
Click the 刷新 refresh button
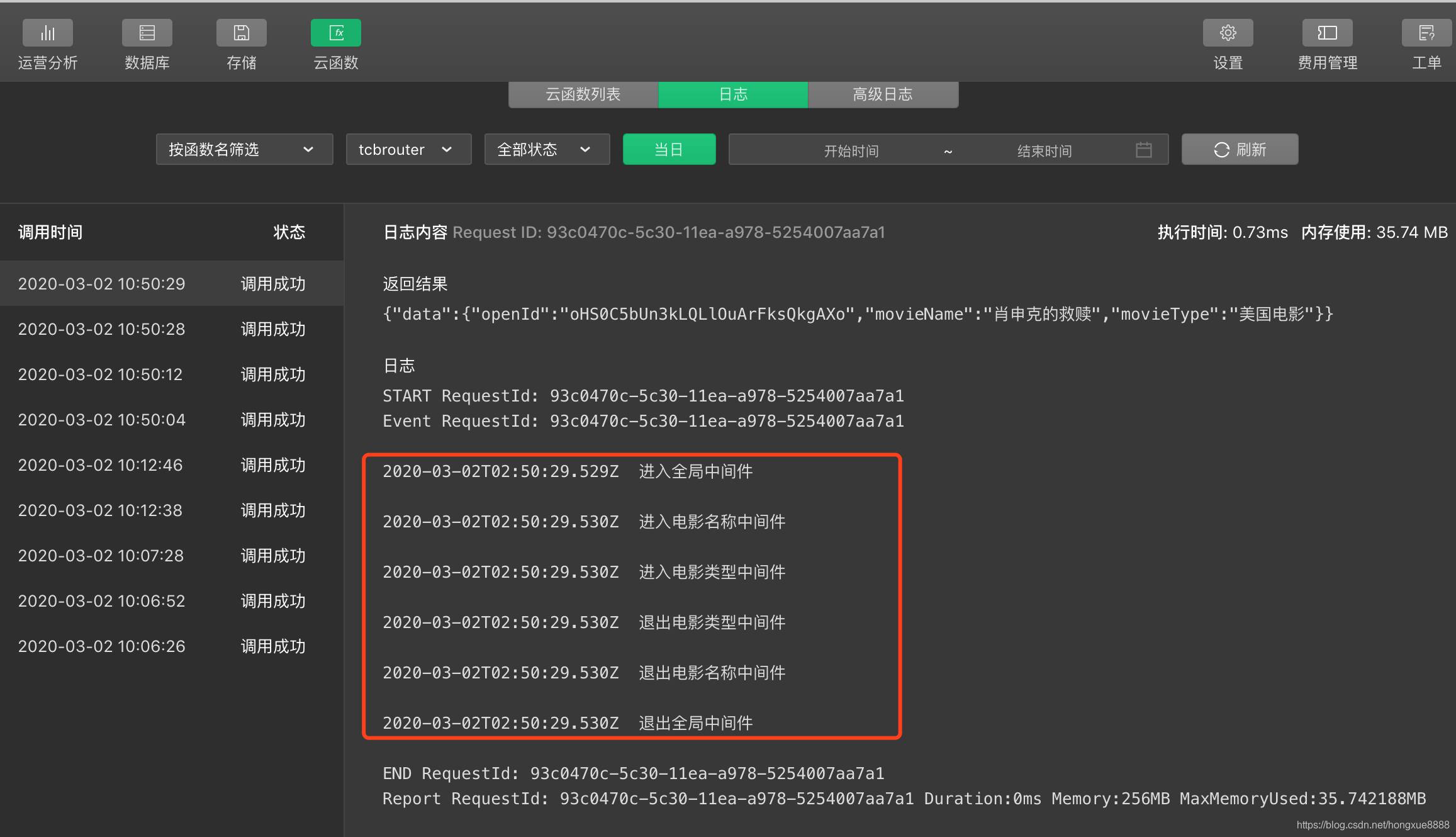pyautogui.click(x=1240, y=149)
